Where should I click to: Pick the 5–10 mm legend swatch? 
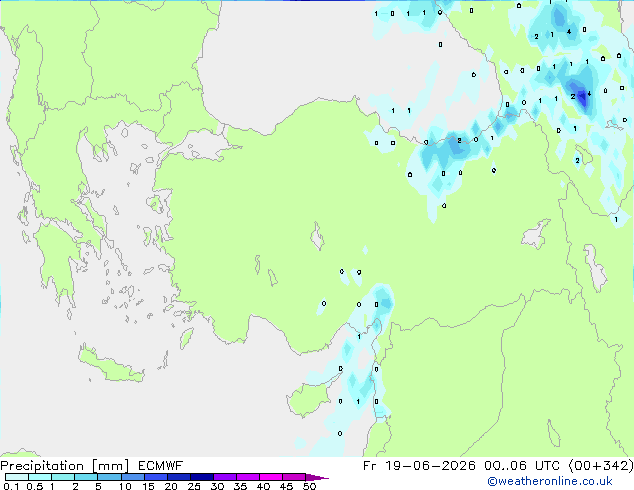pos(110,477)
